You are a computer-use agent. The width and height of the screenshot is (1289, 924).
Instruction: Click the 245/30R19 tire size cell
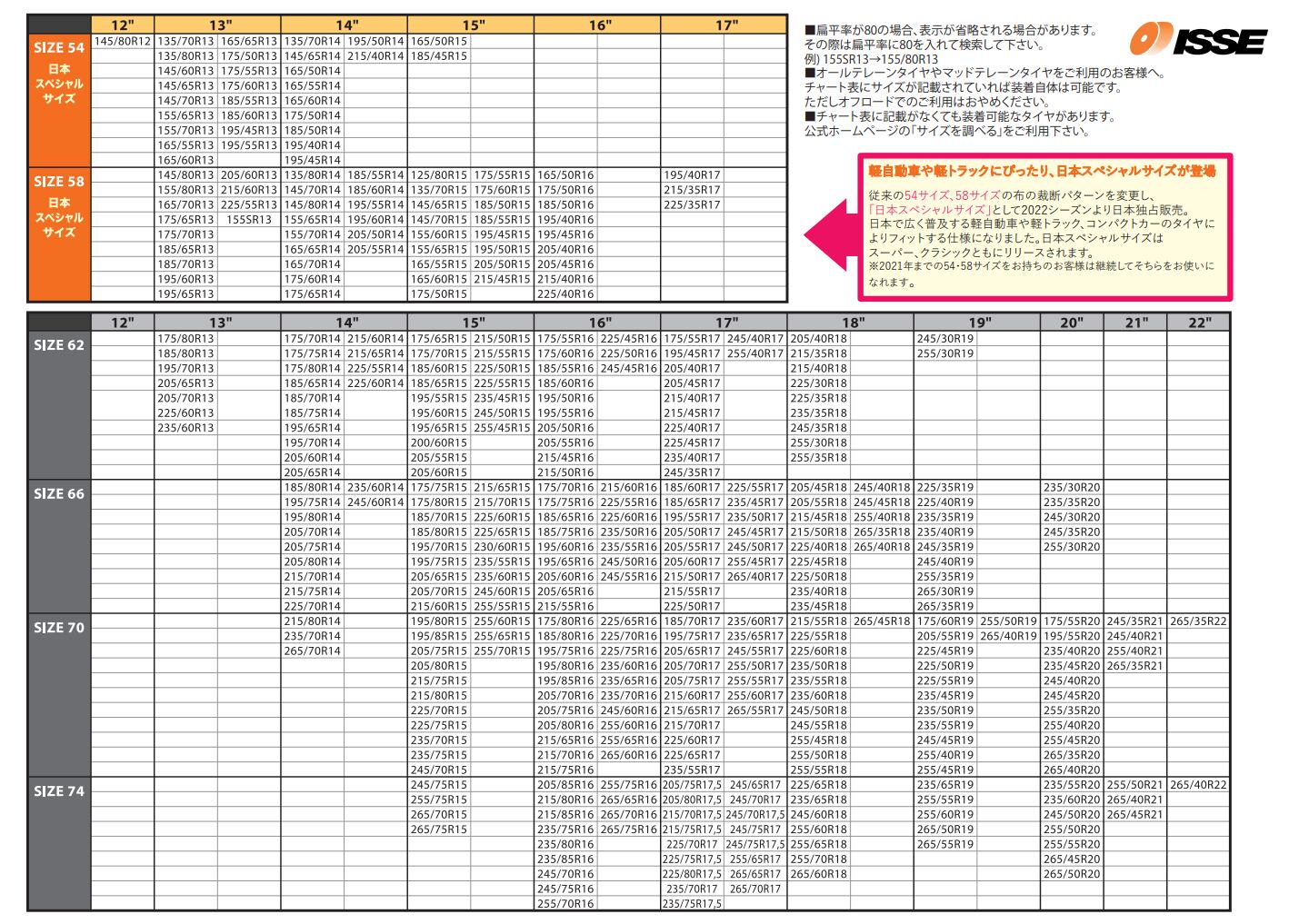(x=945, y=339)
